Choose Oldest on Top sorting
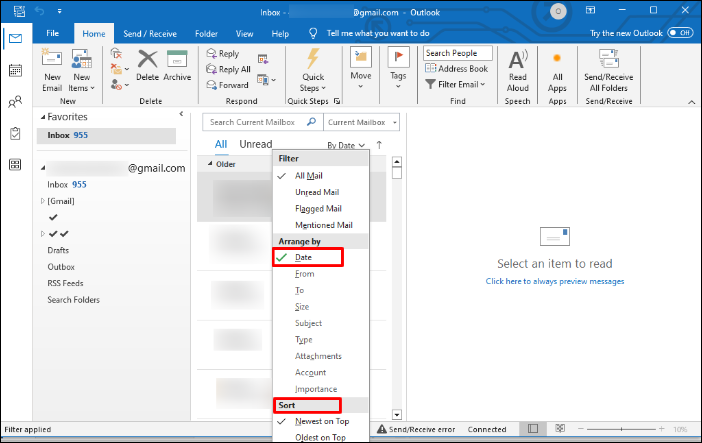Screen dimensions: 702x443 tap(321, 437)
